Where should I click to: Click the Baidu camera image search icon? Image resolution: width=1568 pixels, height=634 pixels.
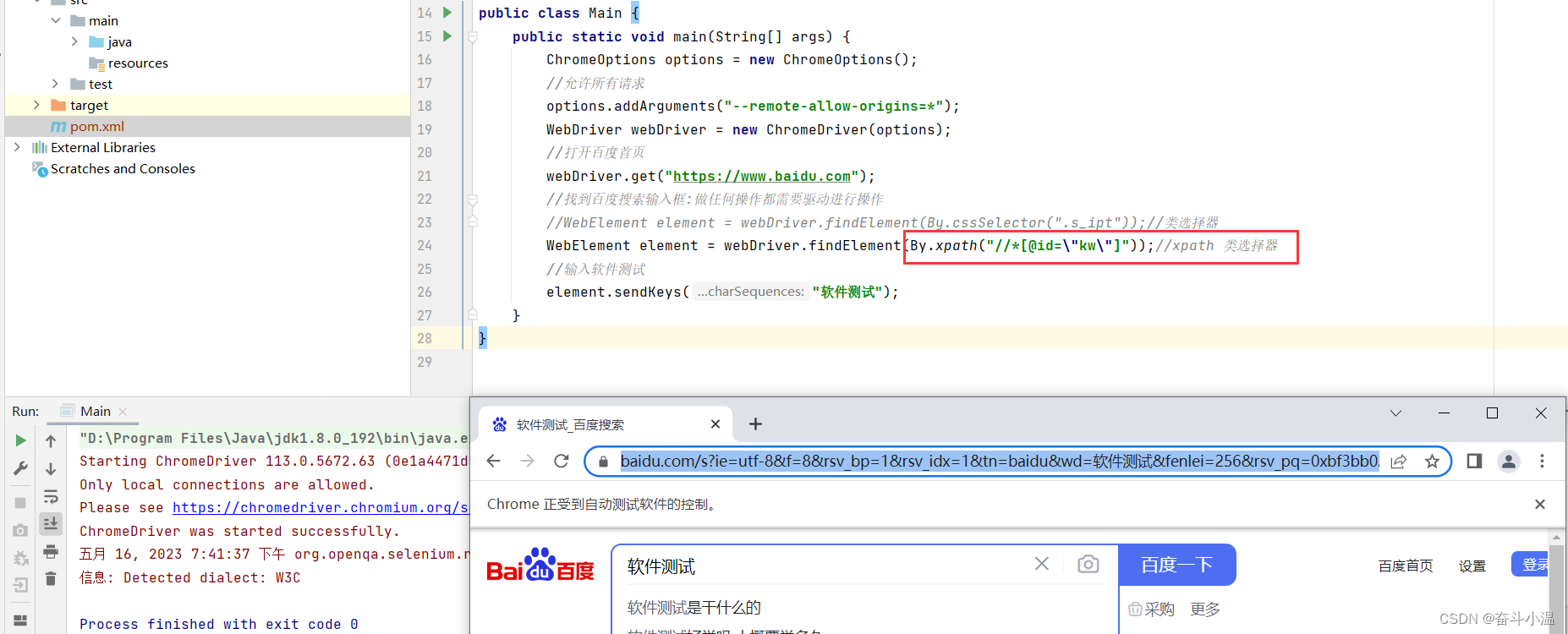[1088, 564]
